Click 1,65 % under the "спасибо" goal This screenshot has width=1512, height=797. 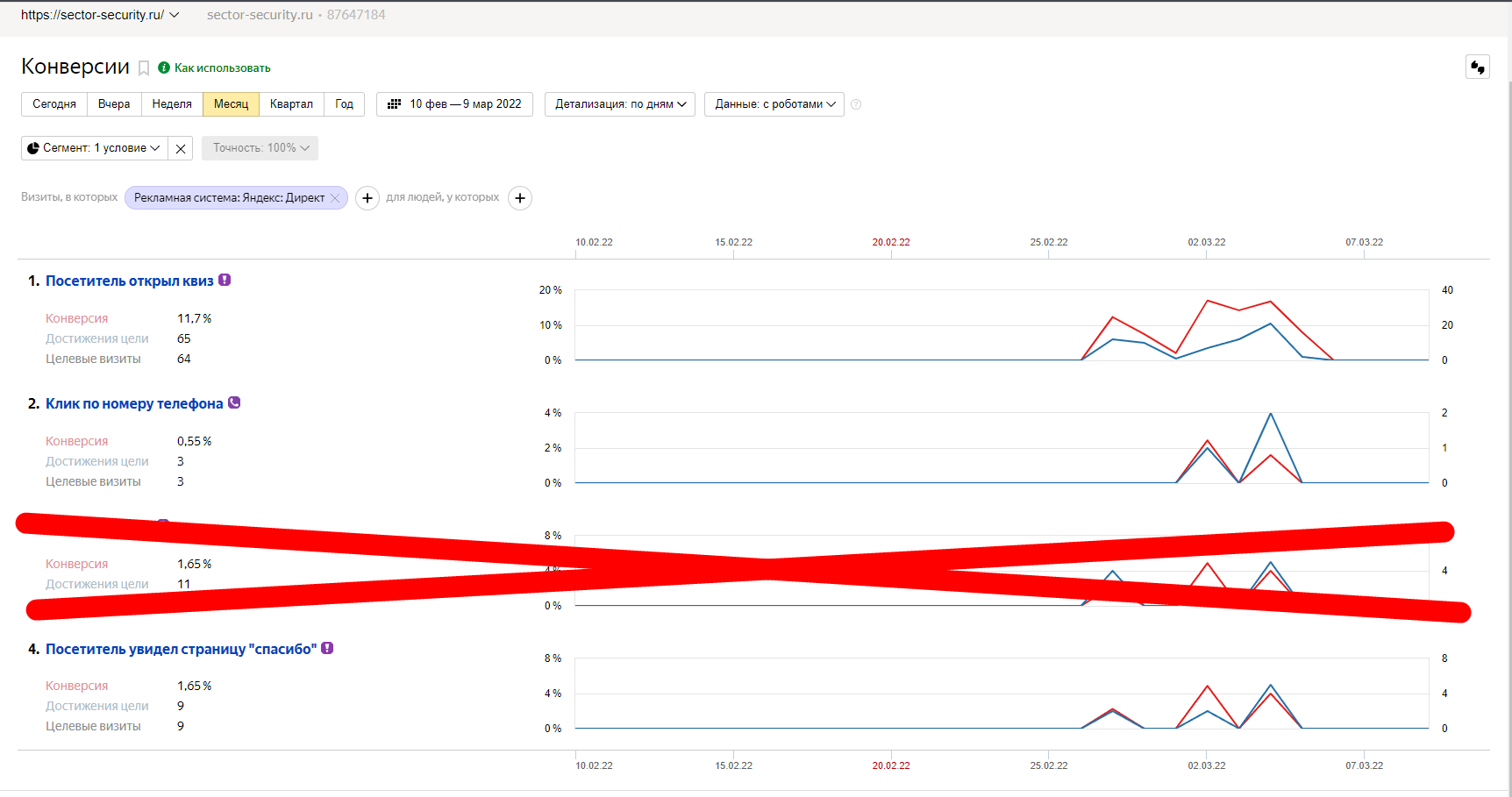(x=195, y=686)
